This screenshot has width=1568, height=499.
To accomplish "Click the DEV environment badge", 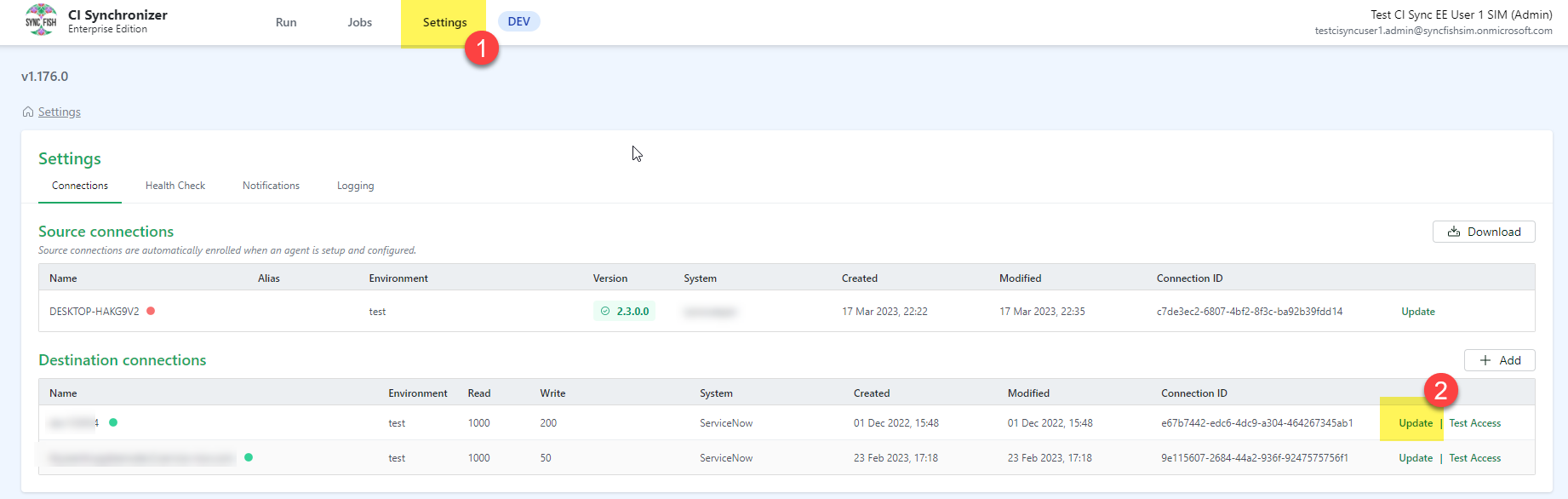I will (x=519, y=21).
